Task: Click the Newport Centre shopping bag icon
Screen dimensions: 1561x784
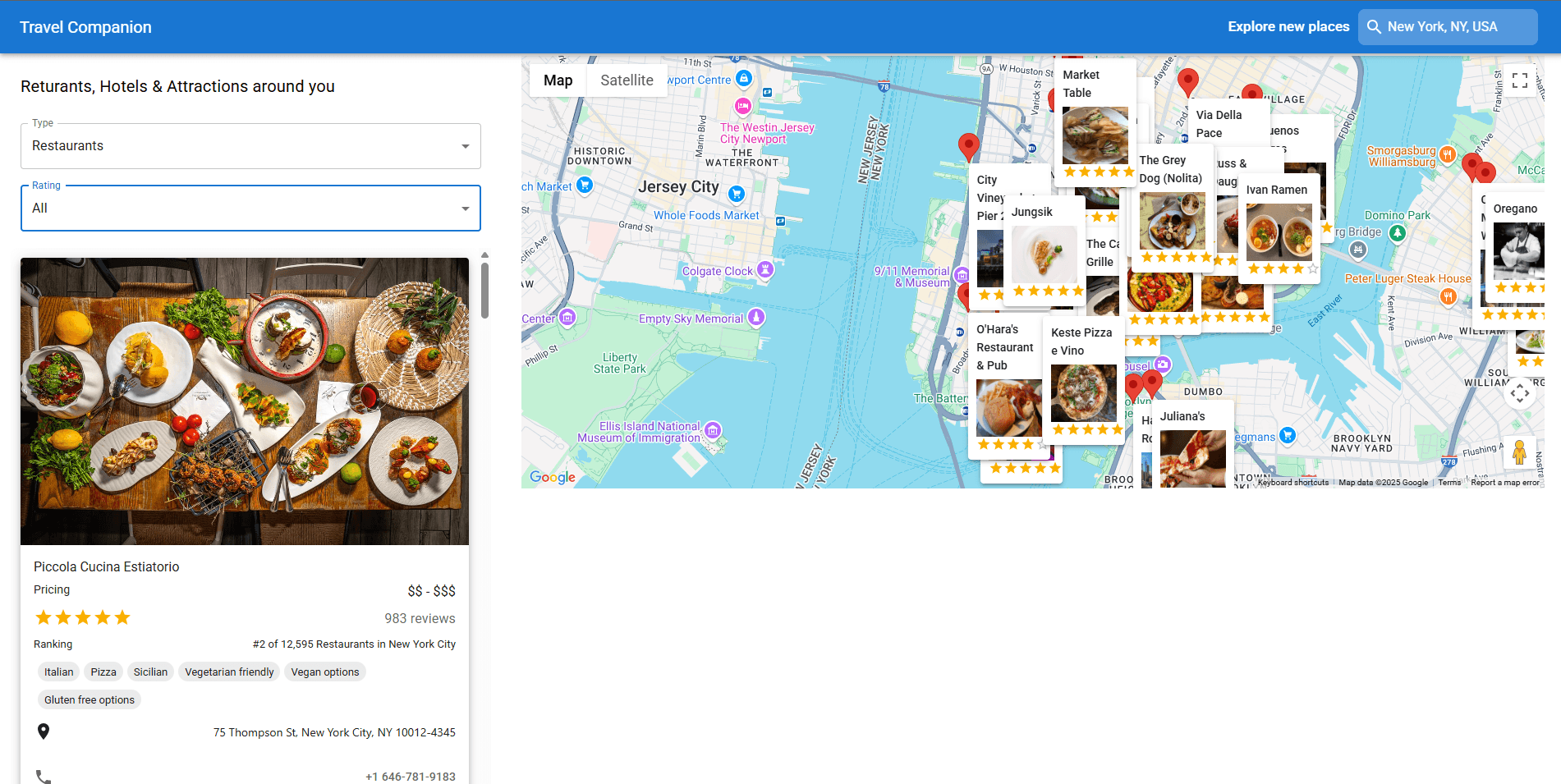Action: 743,79
